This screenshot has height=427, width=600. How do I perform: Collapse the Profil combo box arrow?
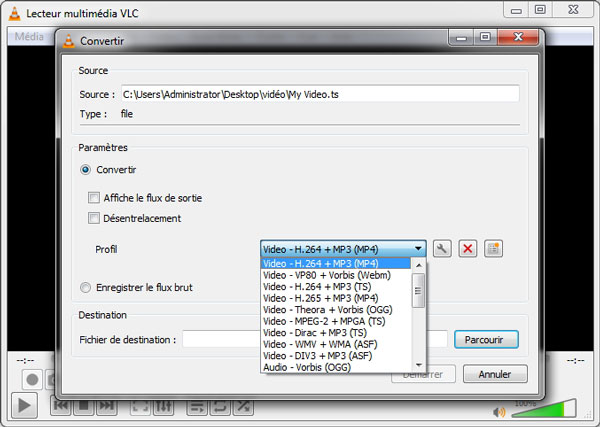[418, 249]
